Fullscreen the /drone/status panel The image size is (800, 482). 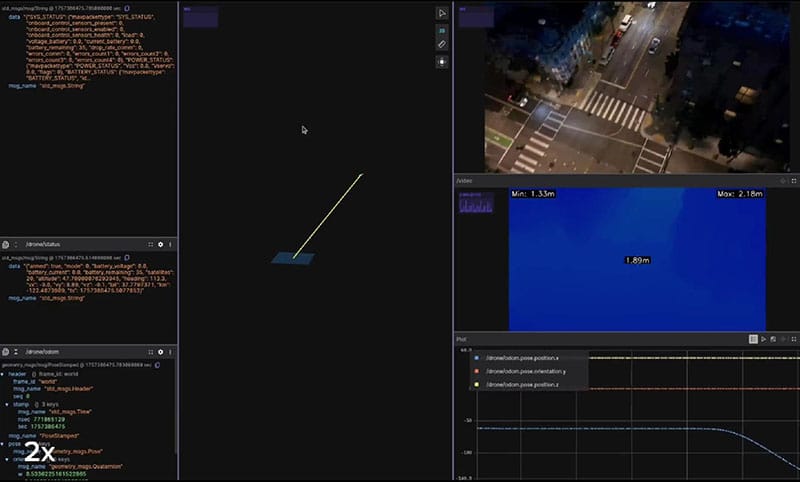click(x=150, y=244)
